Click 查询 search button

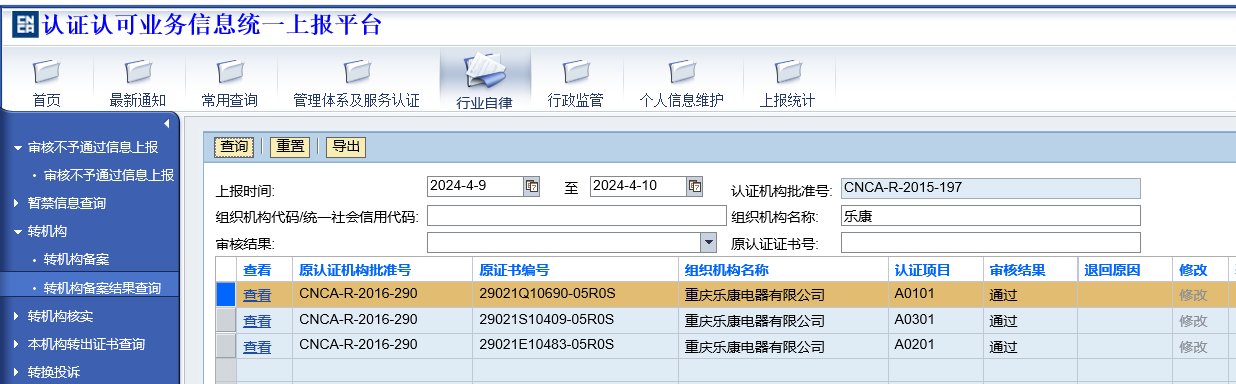click(235, 147)
